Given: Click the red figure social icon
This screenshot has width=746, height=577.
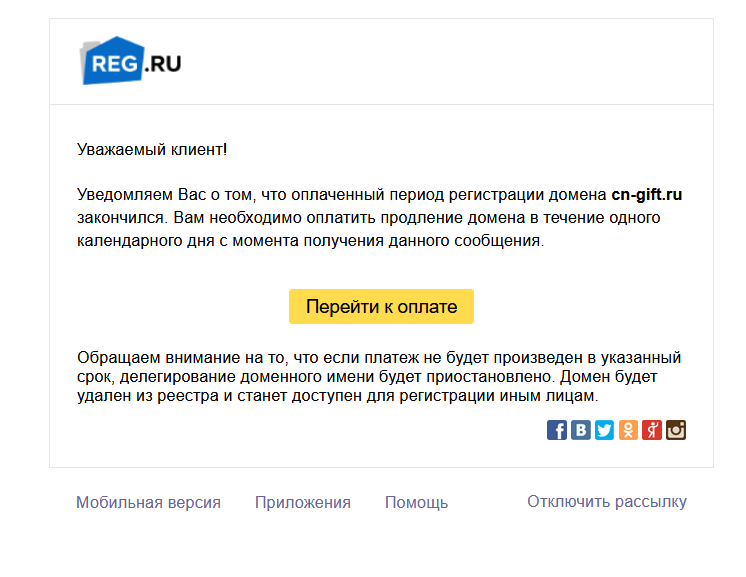Looking at the screenshot, I should tap(652, 430).
